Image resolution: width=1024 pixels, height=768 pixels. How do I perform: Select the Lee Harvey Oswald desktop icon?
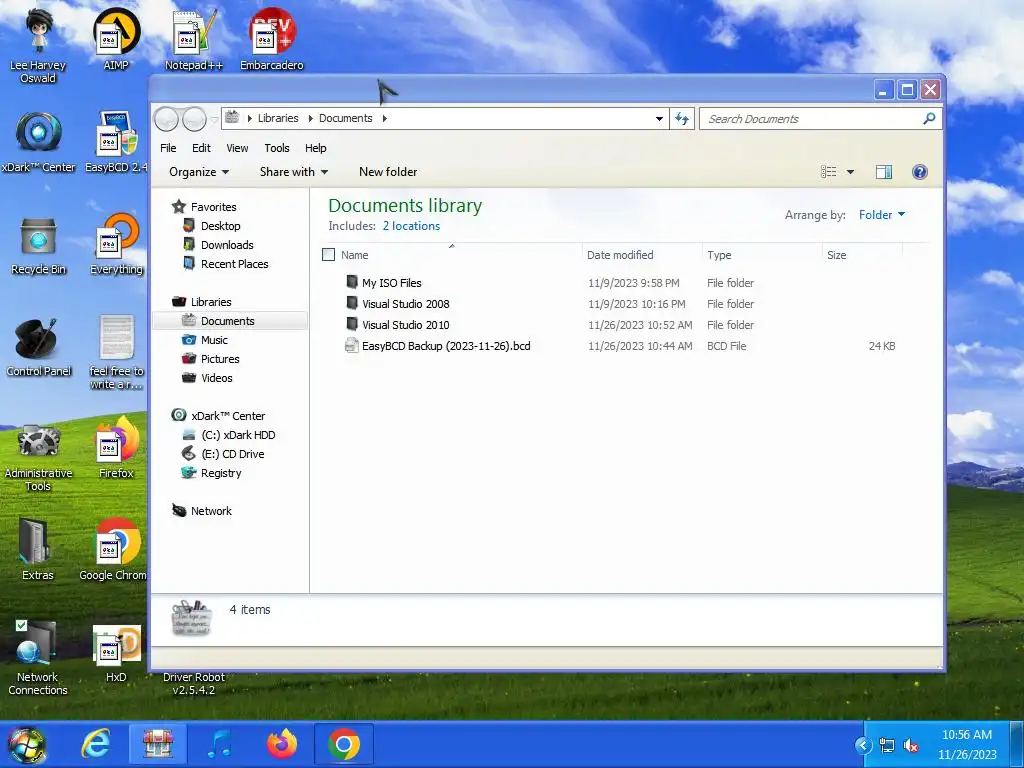click(x=38, y=46)
